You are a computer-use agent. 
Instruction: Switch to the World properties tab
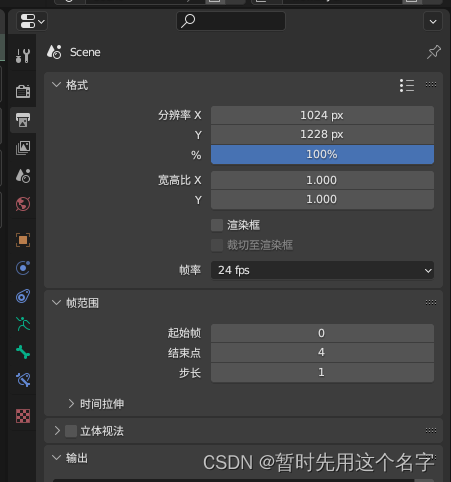click(x=23, y=204)
